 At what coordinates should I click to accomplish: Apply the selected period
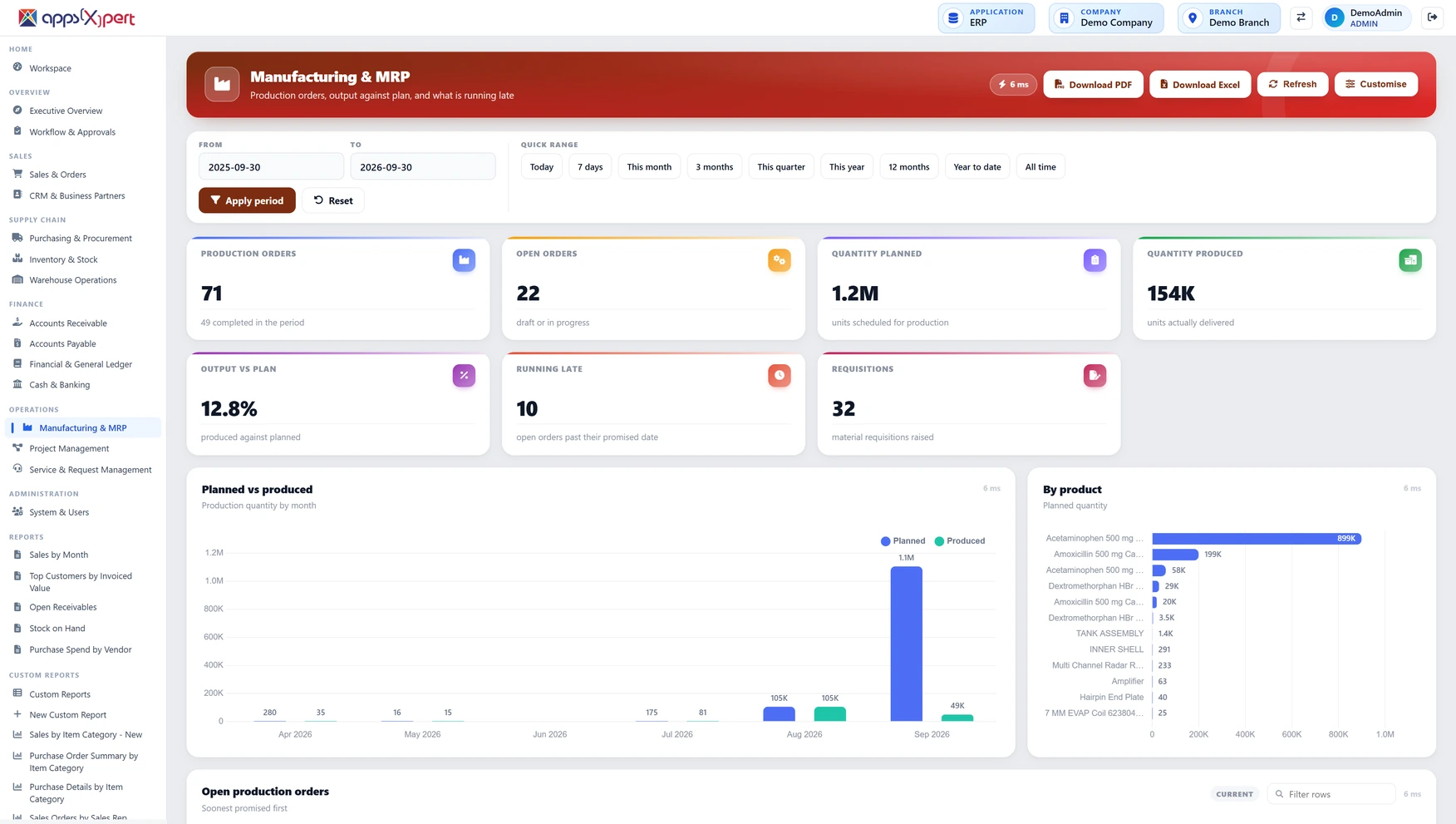click(247, 200)
